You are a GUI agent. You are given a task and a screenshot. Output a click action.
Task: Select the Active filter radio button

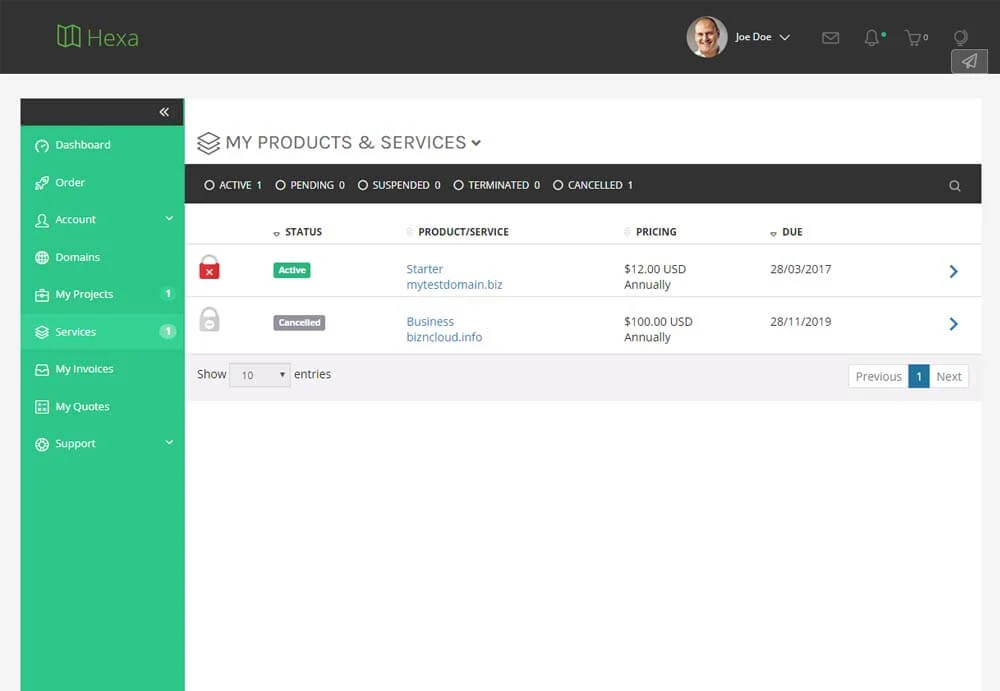coord(209,185)
